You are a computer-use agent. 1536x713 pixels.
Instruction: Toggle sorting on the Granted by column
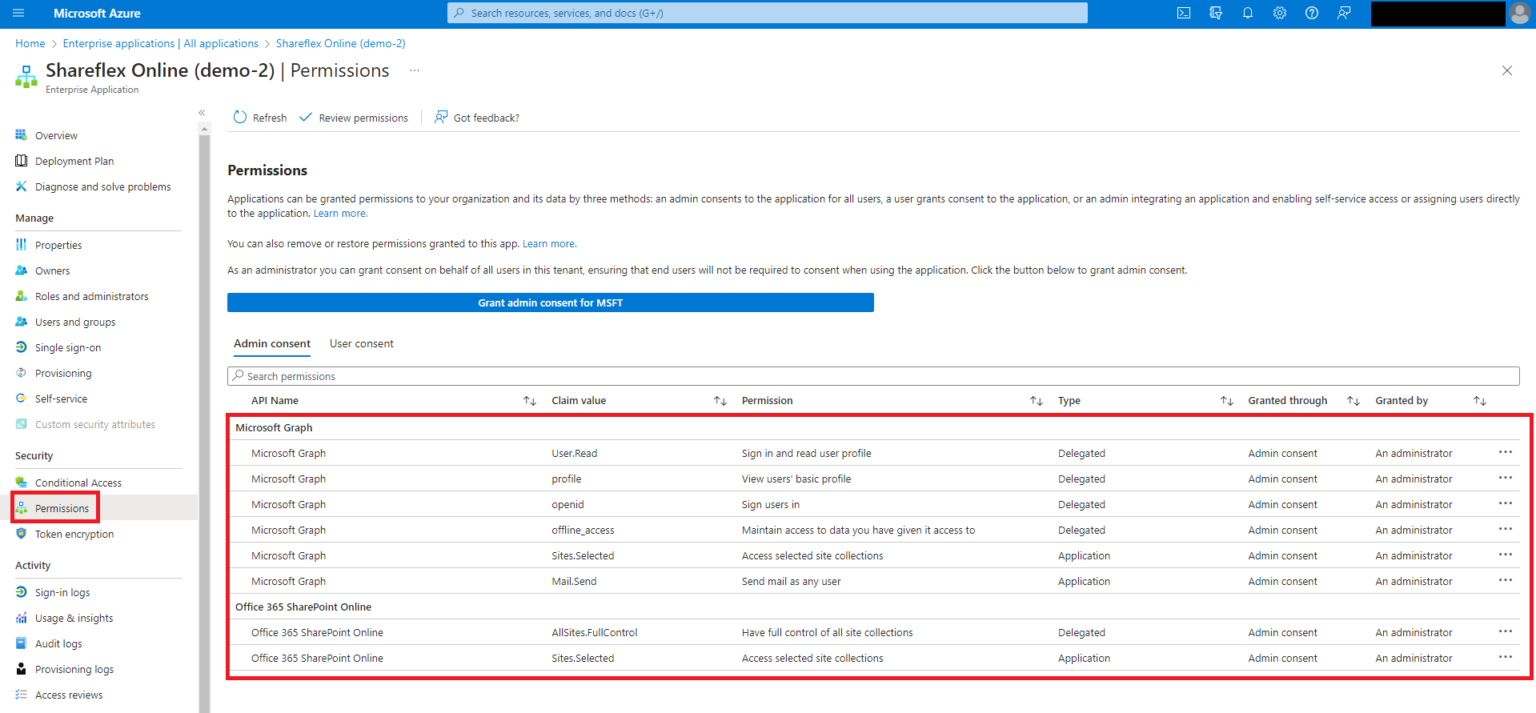tap(1480, 400)
